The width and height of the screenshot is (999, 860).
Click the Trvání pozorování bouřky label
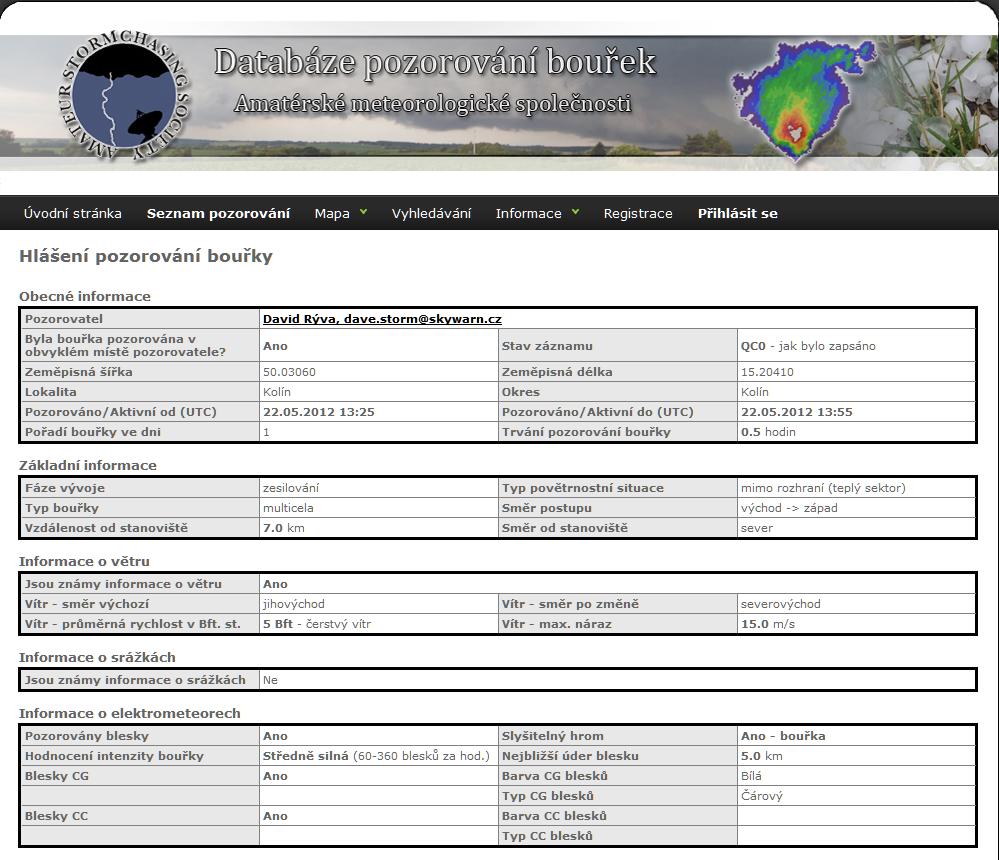pos(586,432)
